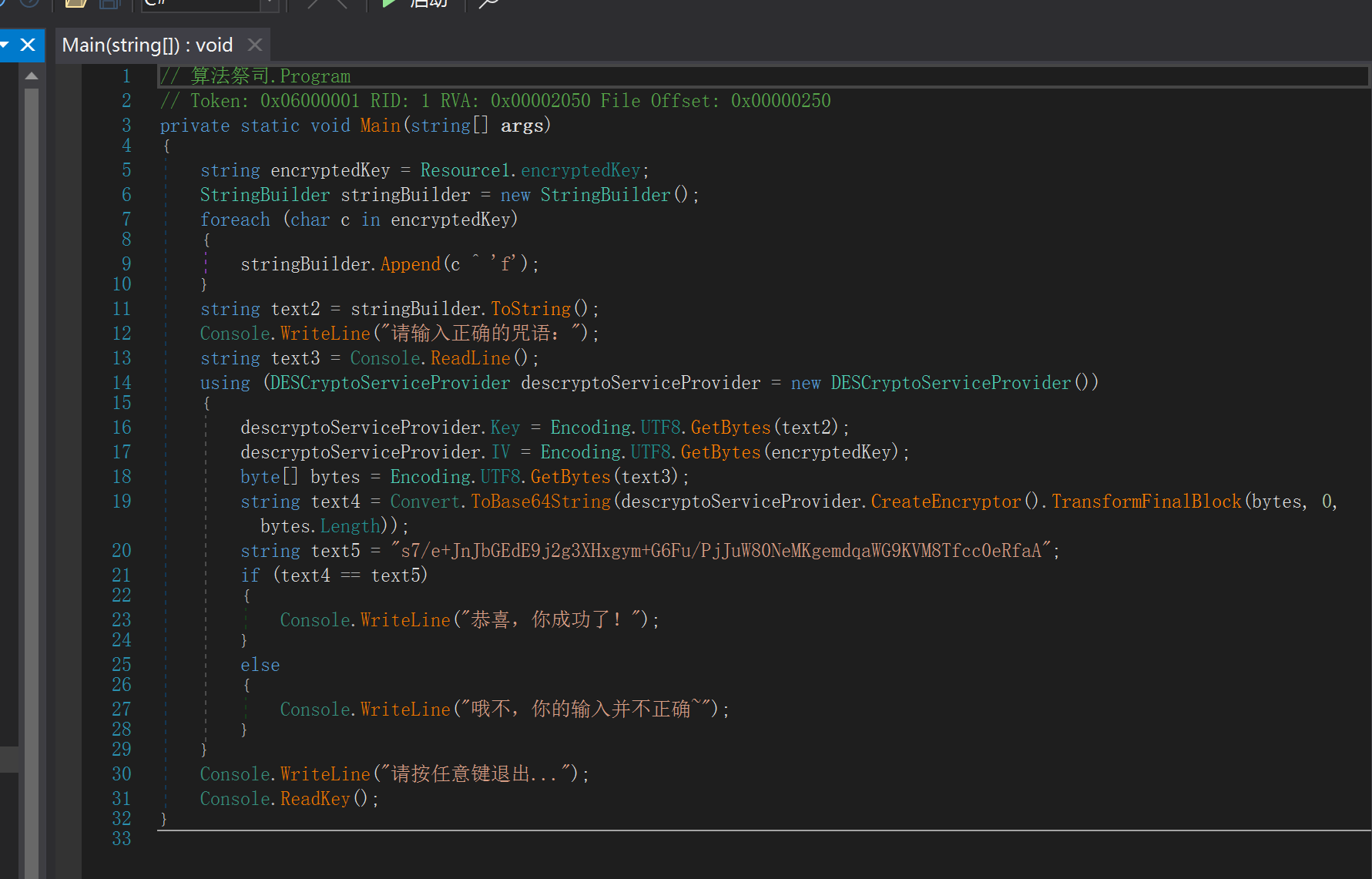The image size is (1372, 879).
Task: Click line number 14 in the gutter
Action: [x=122, y=383]
